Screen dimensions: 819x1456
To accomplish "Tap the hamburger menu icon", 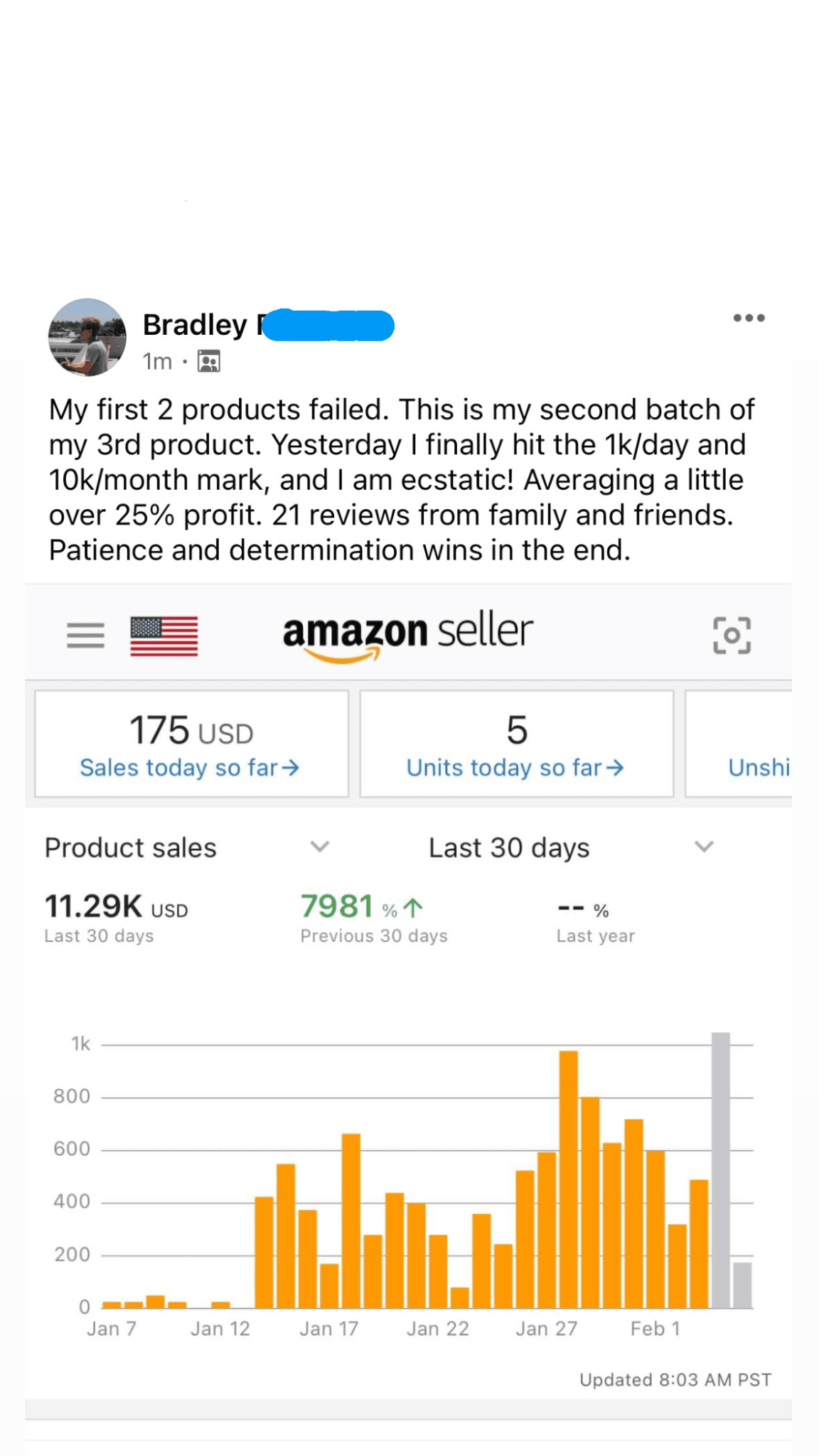I will coord(85,635).
